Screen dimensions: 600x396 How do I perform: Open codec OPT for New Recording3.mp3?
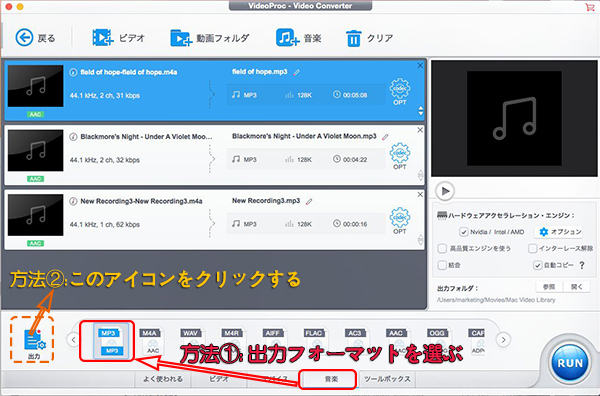tap(400, 220)
